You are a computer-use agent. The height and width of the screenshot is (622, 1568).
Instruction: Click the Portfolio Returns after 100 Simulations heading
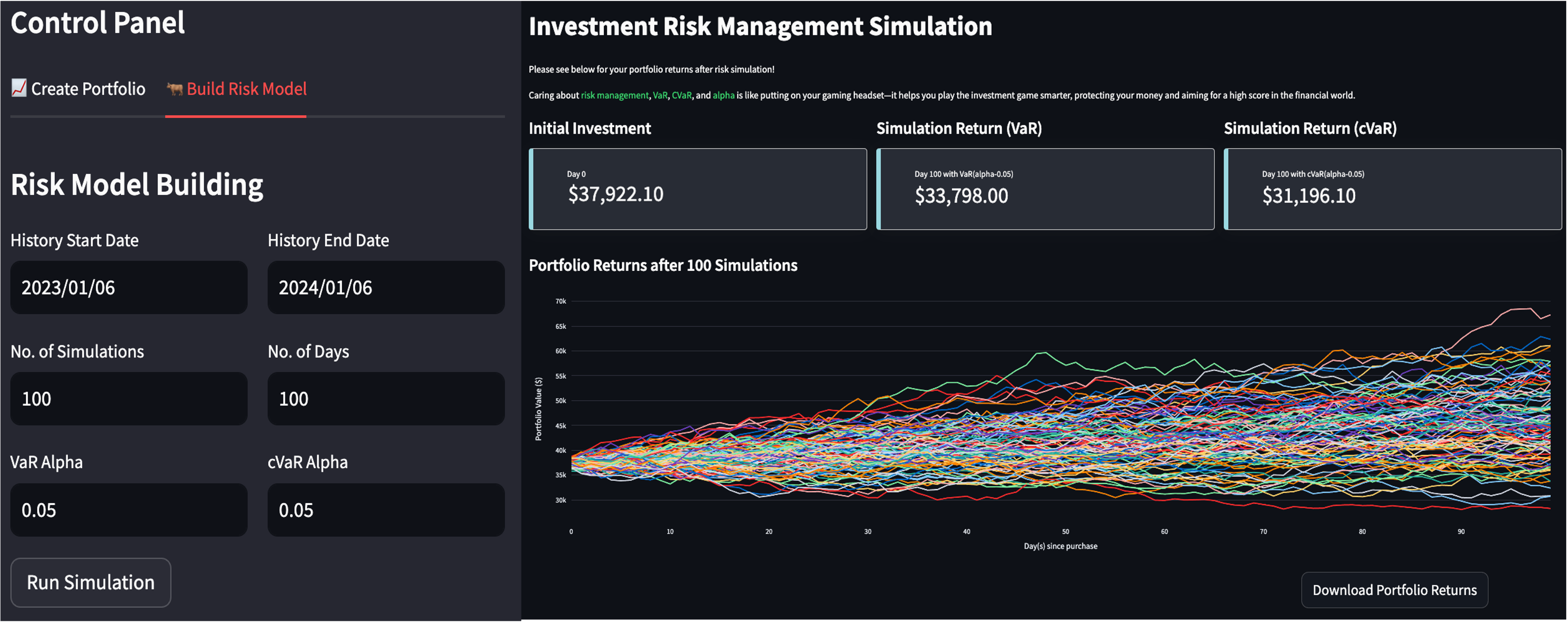coord(663,266)
